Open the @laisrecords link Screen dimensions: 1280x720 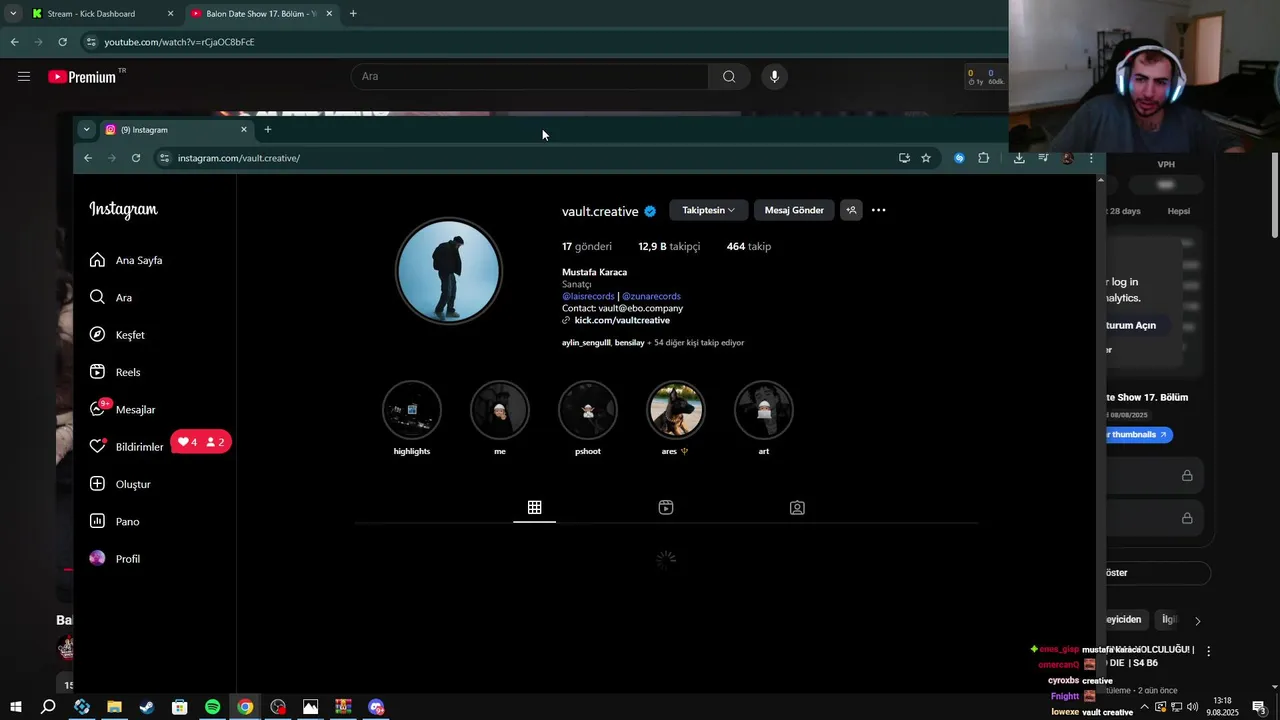(x=588, y=296)
